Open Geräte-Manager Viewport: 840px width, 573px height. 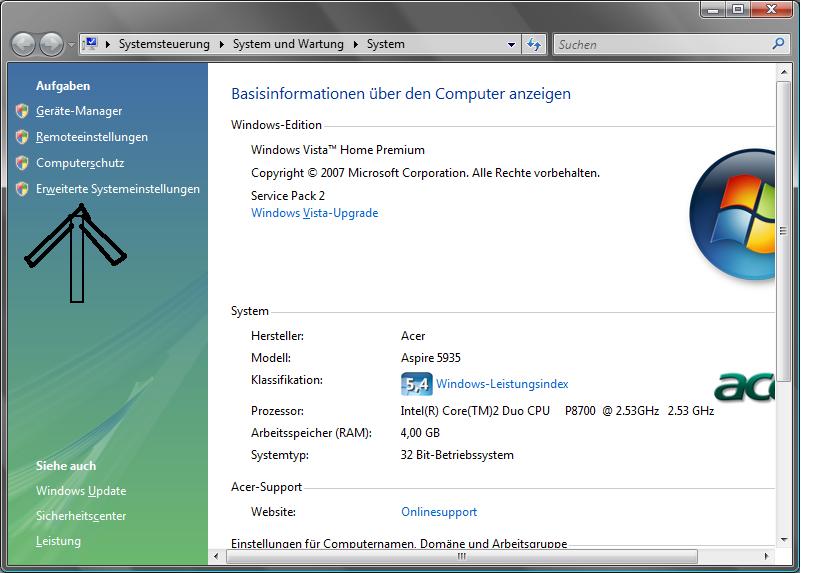tap(79, 111)
